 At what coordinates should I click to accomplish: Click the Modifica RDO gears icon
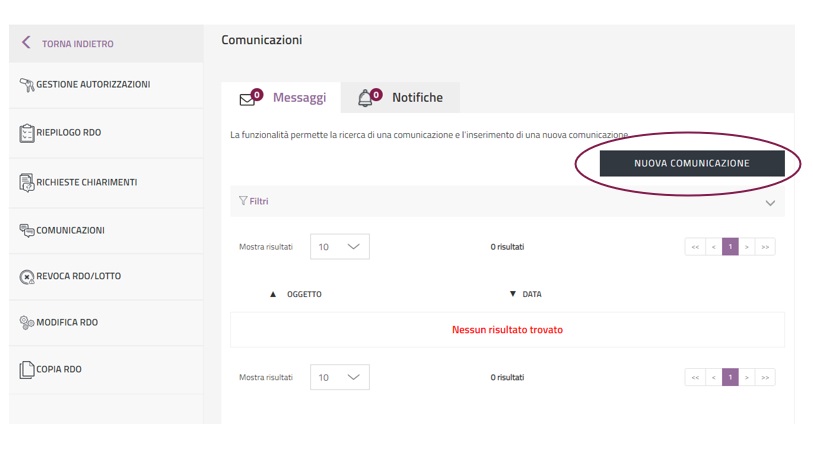[x=27, y=323]
